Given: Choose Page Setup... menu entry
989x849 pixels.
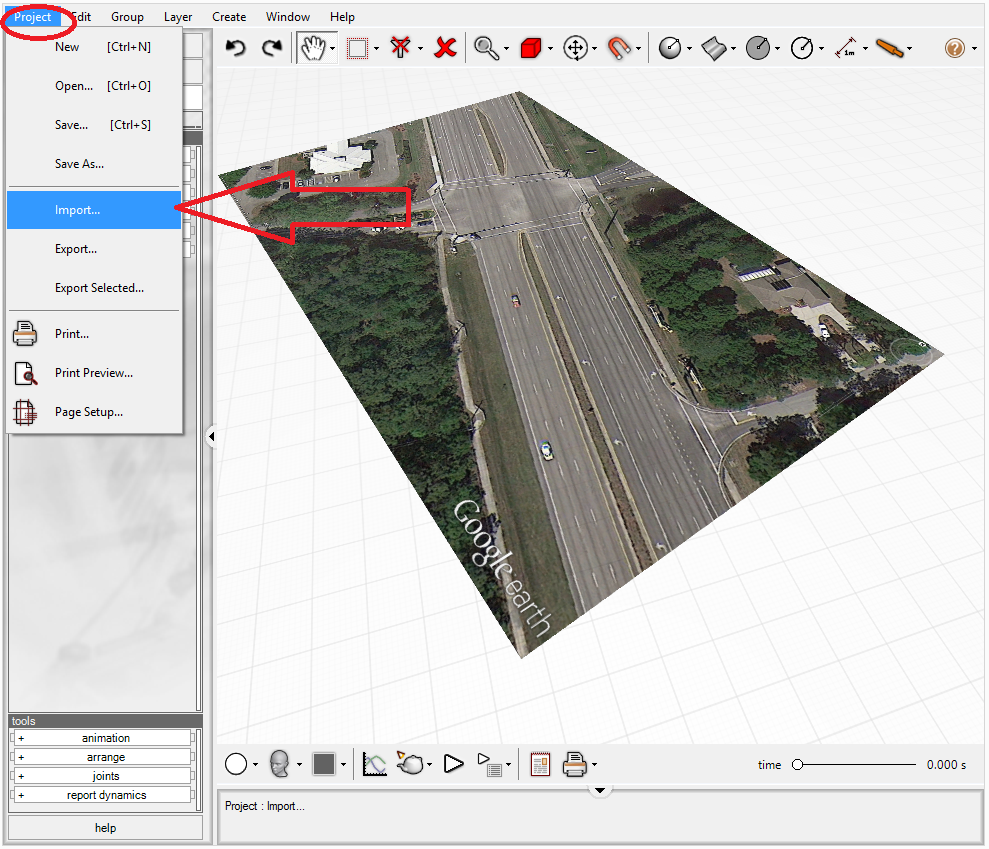Looking at the screenshot, I should coord(94,412).
